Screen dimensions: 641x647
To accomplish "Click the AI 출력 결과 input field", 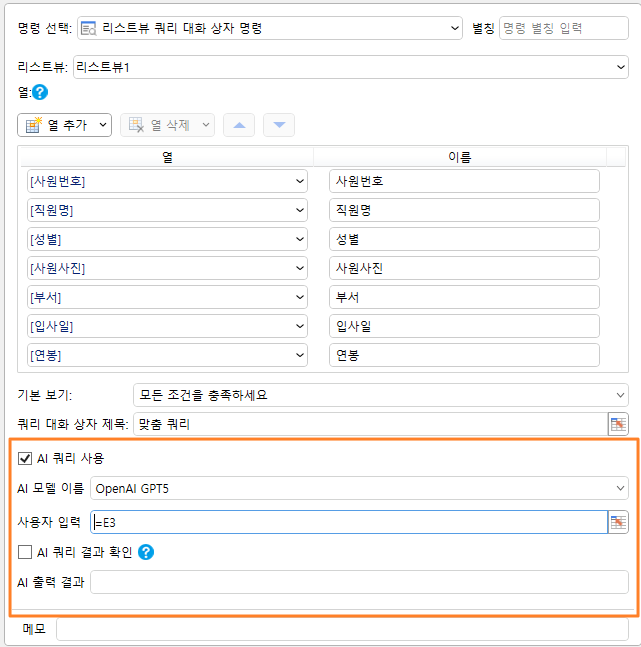I will point(359,582).
